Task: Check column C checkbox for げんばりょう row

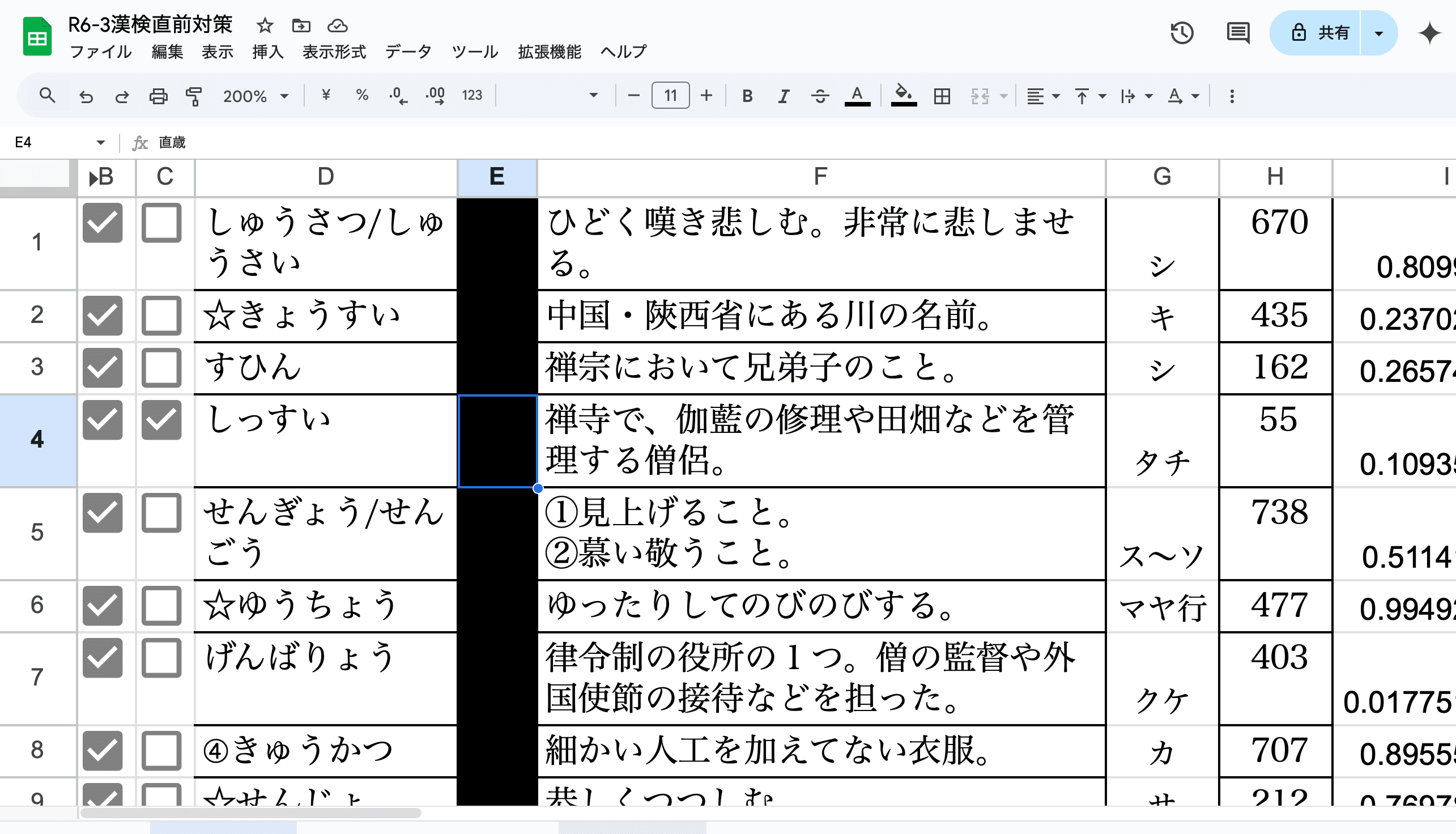Action: click(161, 658)
